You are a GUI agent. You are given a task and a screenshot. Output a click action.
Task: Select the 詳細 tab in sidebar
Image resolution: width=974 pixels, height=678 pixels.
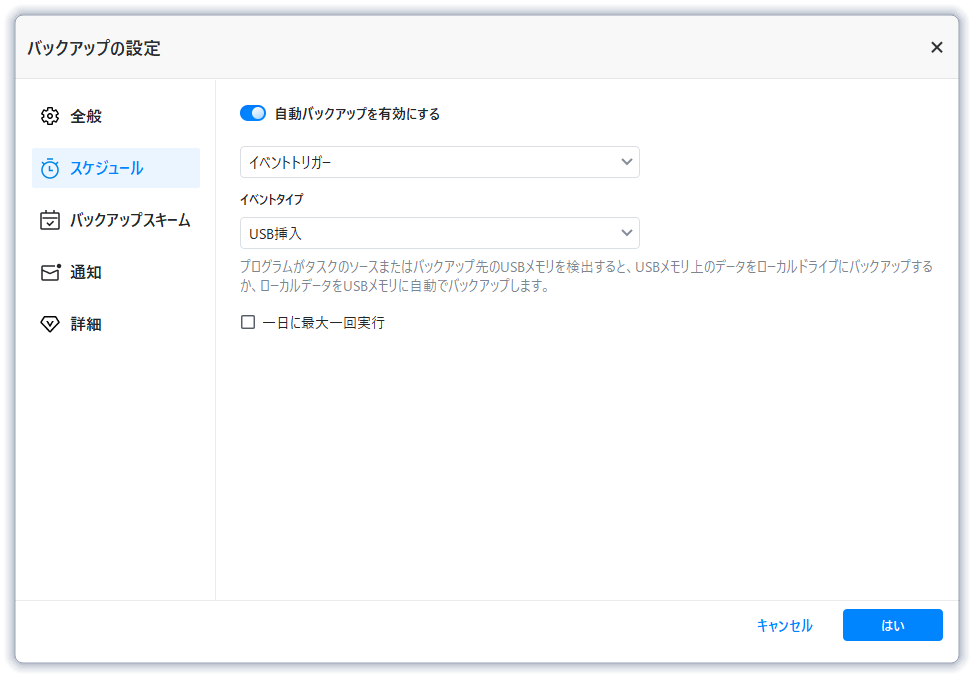86,324
